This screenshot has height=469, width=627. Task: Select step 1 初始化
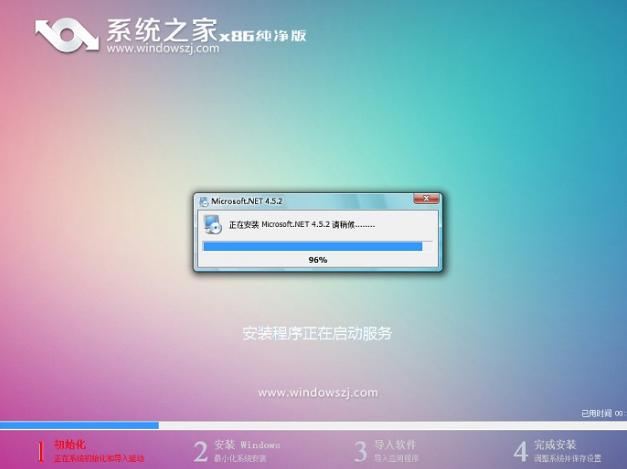[69, 443]
